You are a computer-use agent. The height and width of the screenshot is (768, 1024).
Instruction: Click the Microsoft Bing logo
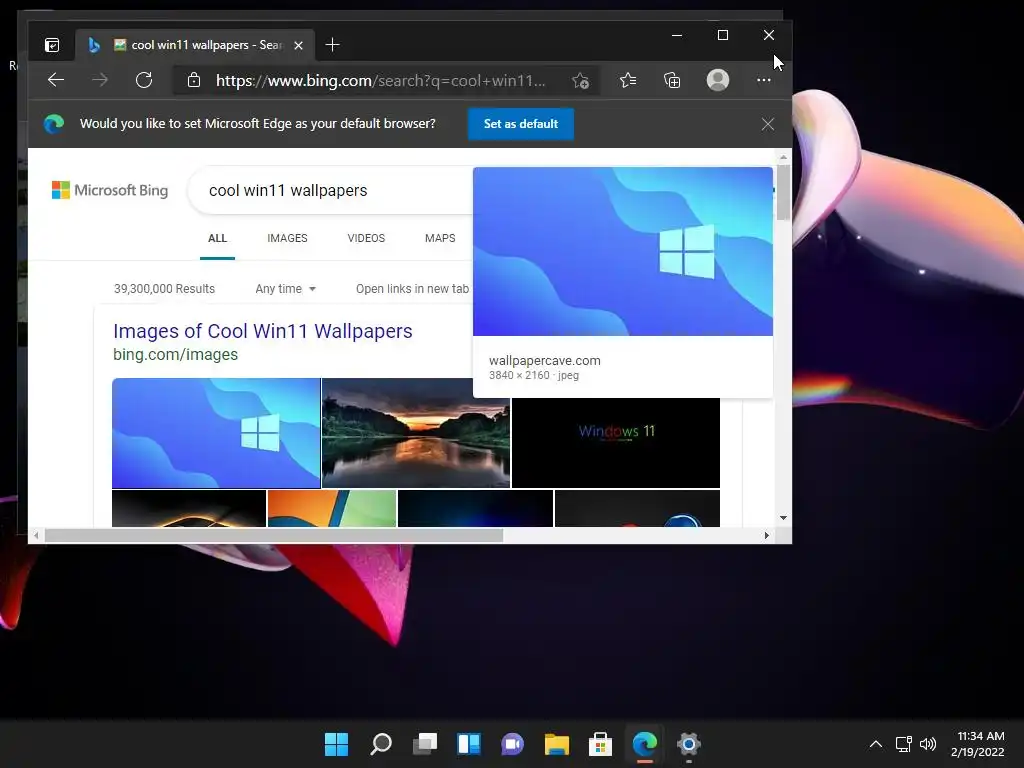click(110, 190)
